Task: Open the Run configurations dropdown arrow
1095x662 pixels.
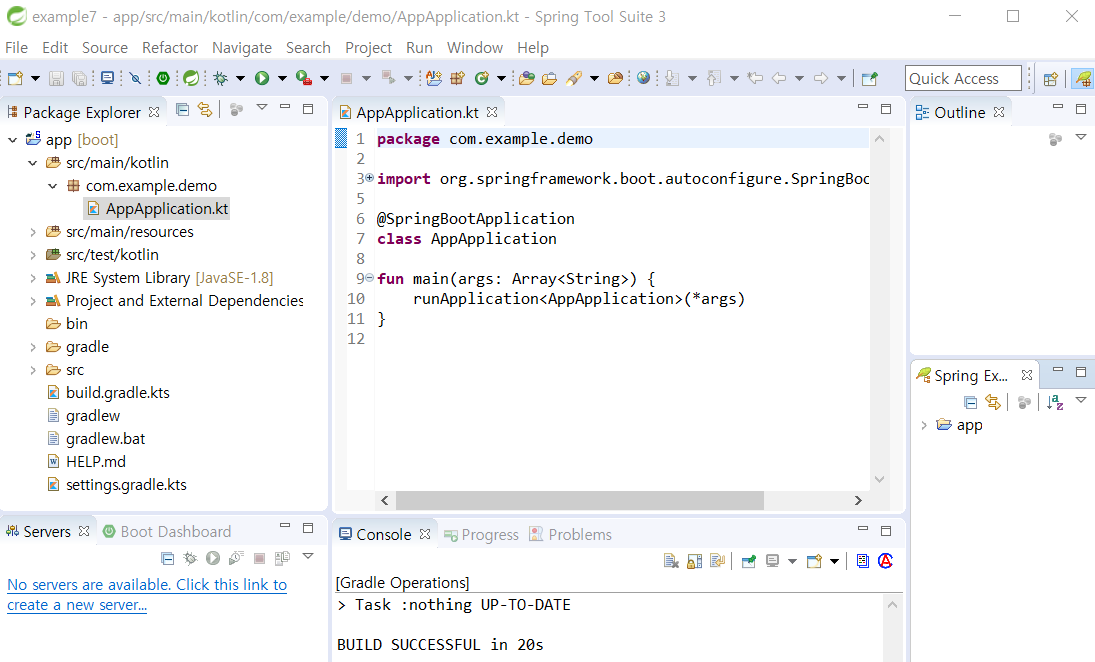Action: (282, 78)
